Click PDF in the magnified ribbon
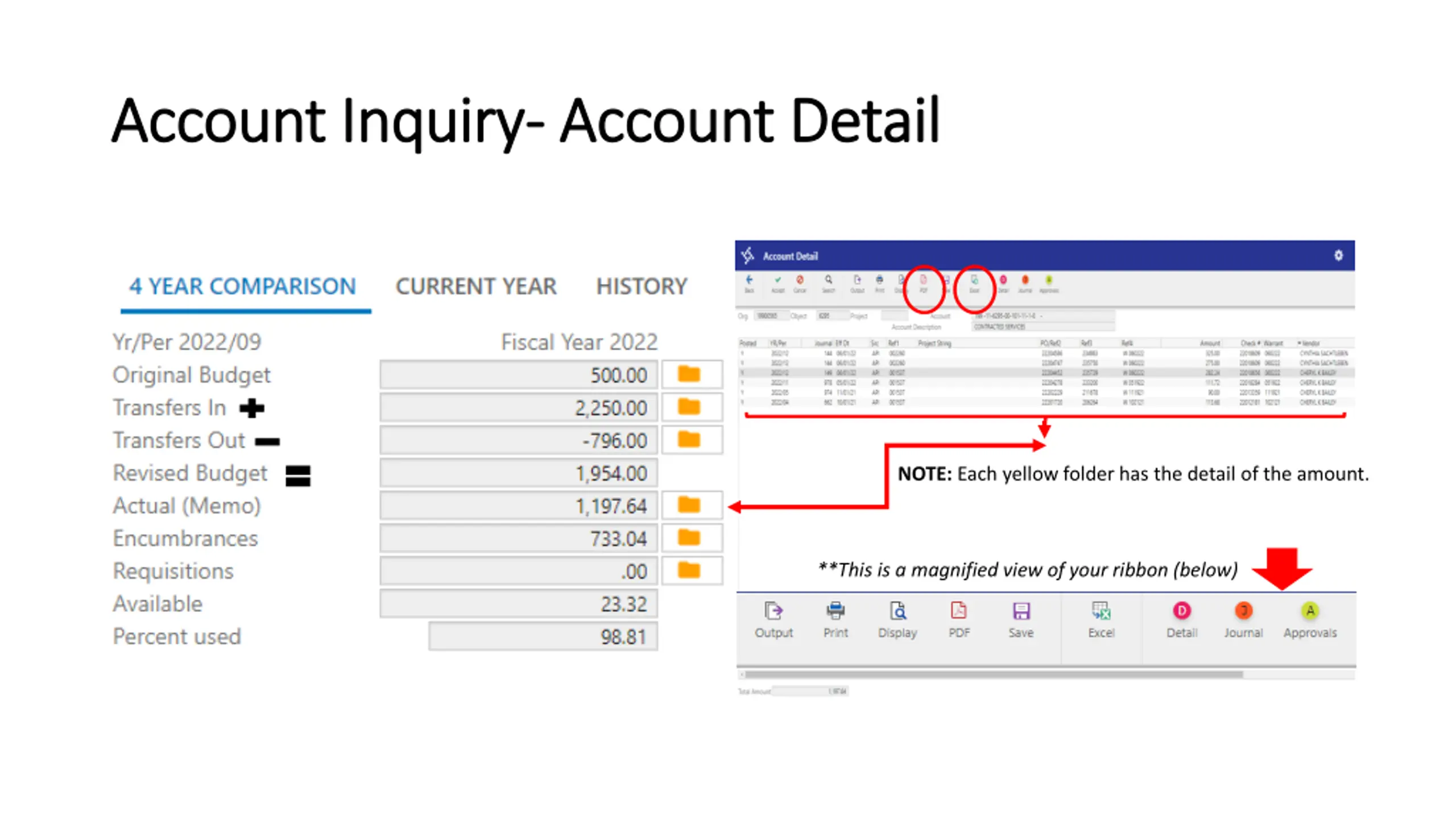This screenshot has height=819, width=1456. pos(959,620)
